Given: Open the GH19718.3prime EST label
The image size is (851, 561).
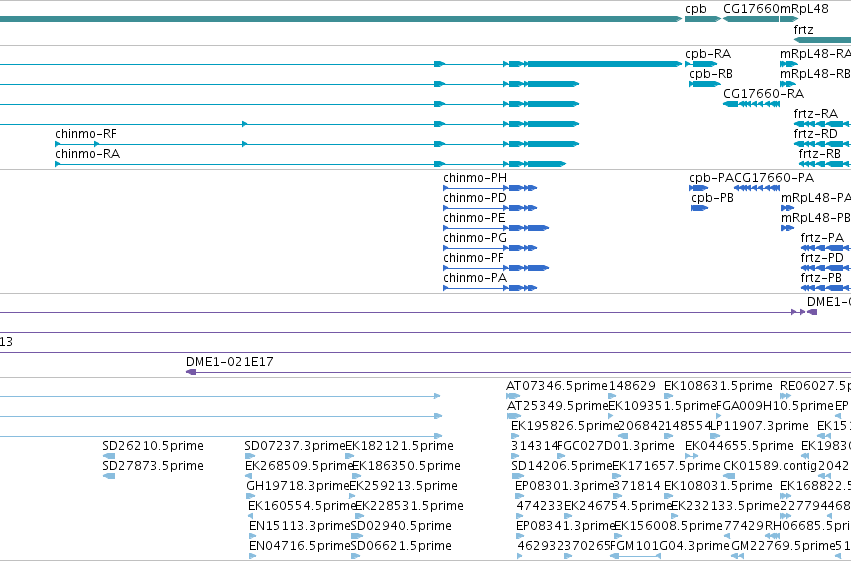Looking at the screenshot, I should (297, 486).
